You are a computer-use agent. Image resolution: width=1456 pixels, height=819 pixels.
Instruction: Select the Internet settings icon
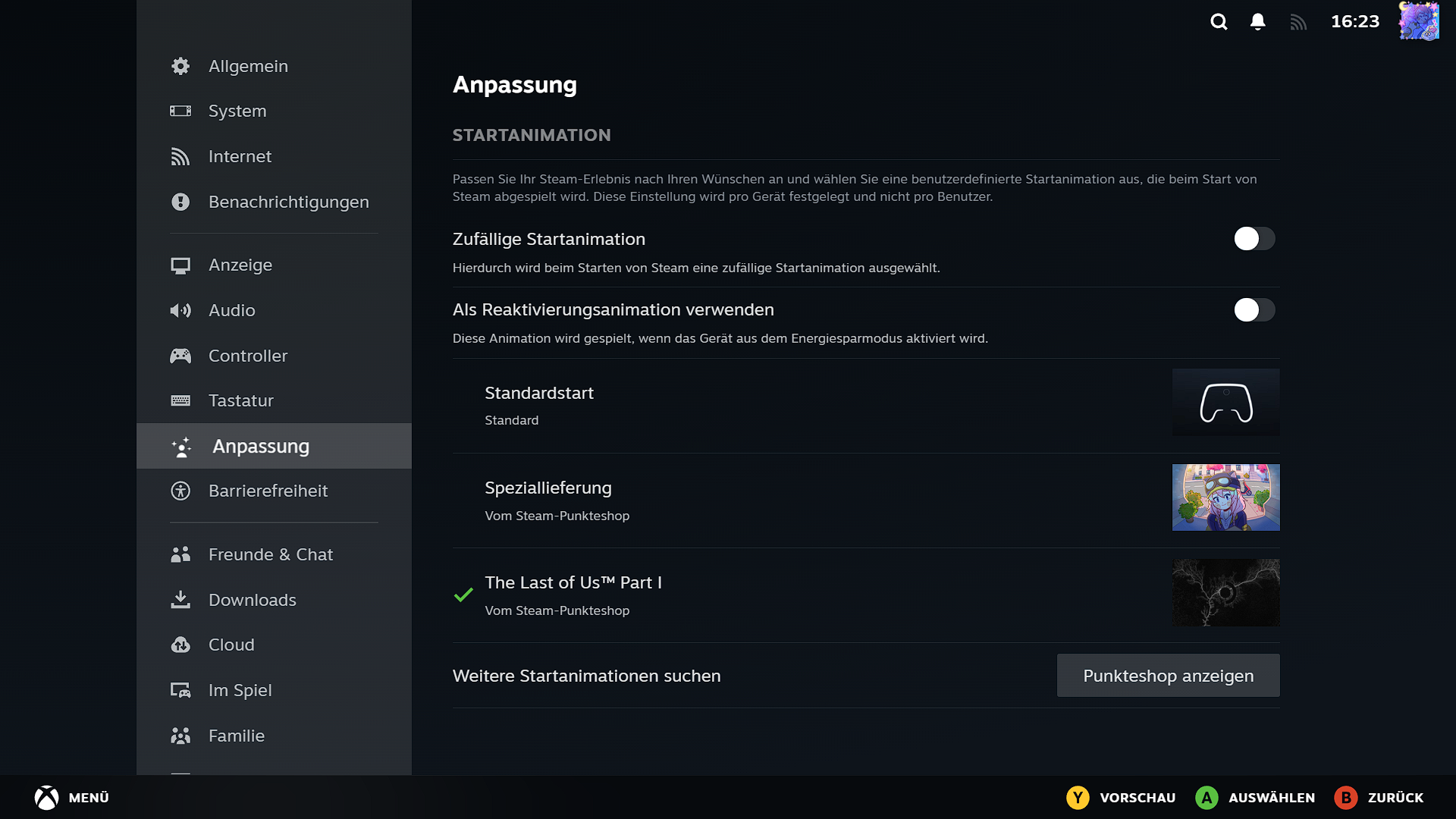pos(180,156)
